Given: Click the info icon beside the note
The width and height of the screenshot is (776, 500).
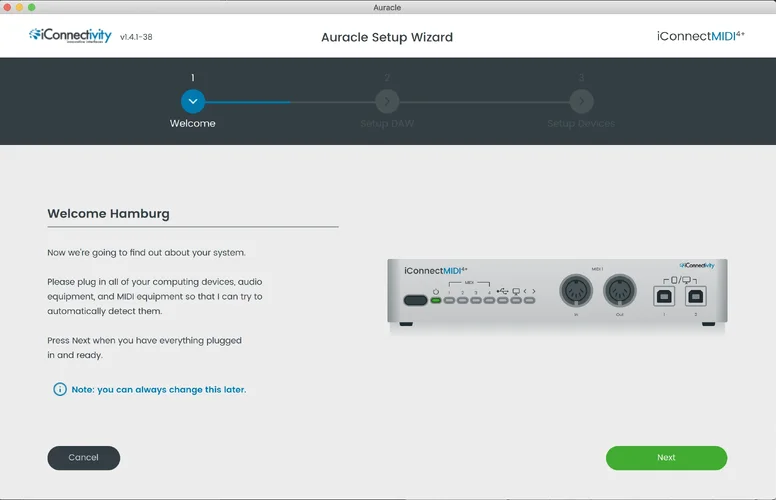Looking at the screenshot, I should click(x=60, y=390).
